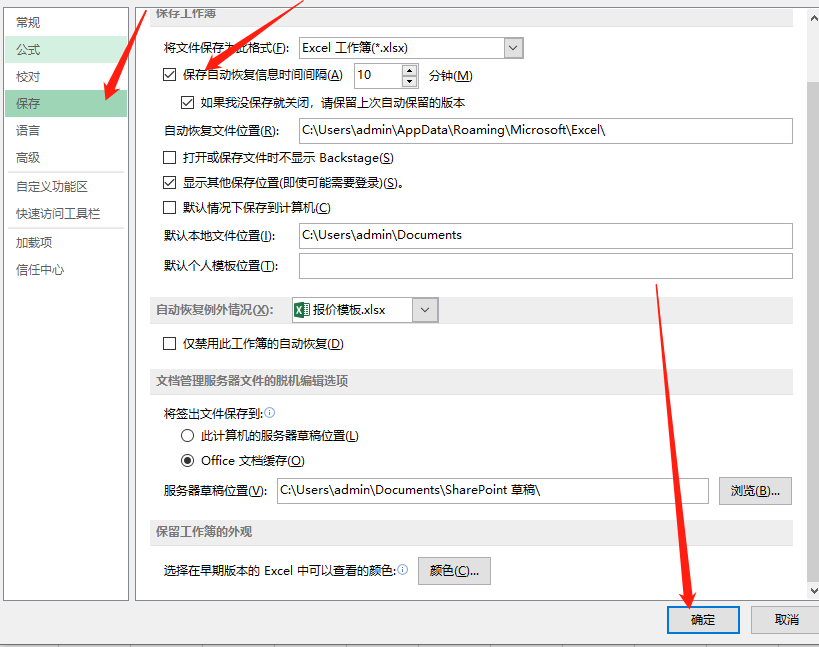The height and width of the screenshot is (647, 819).
Task: Open the 信任中心 category
Action: point(40,270)
